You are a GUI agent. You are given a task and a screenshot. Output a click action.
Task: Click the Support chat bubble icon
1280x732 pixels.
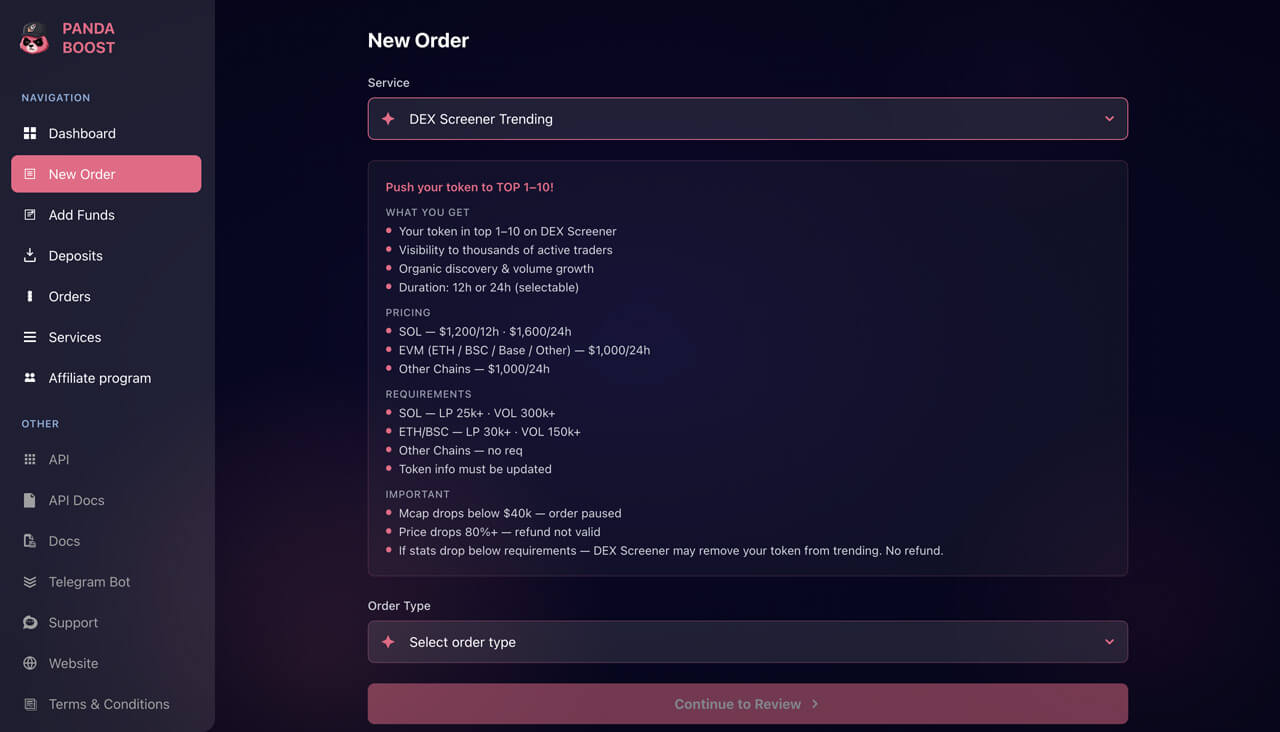pos(30,622)
